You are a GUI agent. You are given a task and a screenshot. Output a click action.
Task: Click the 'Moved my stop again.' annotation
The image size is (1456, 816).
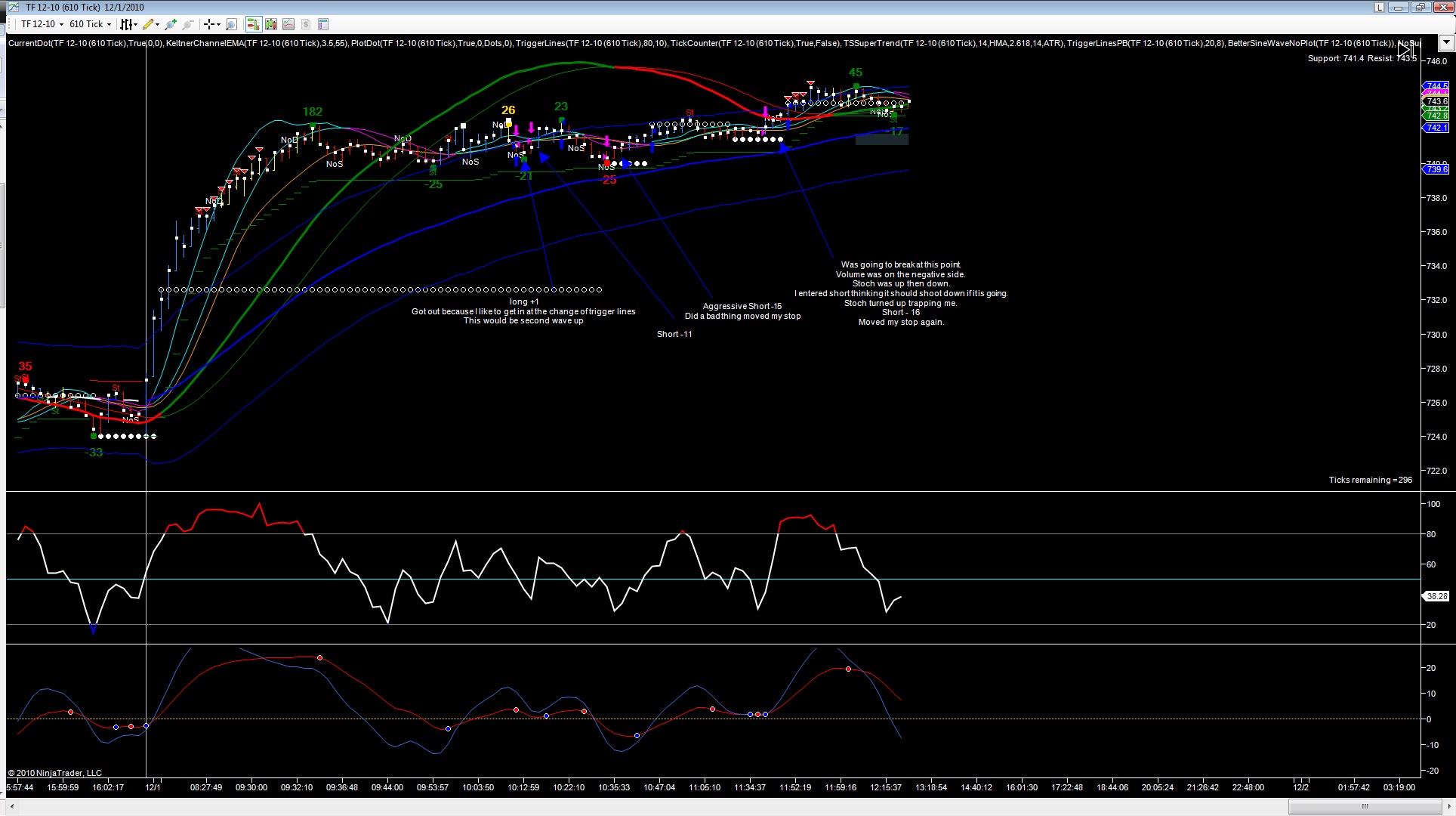pos(901,322)
